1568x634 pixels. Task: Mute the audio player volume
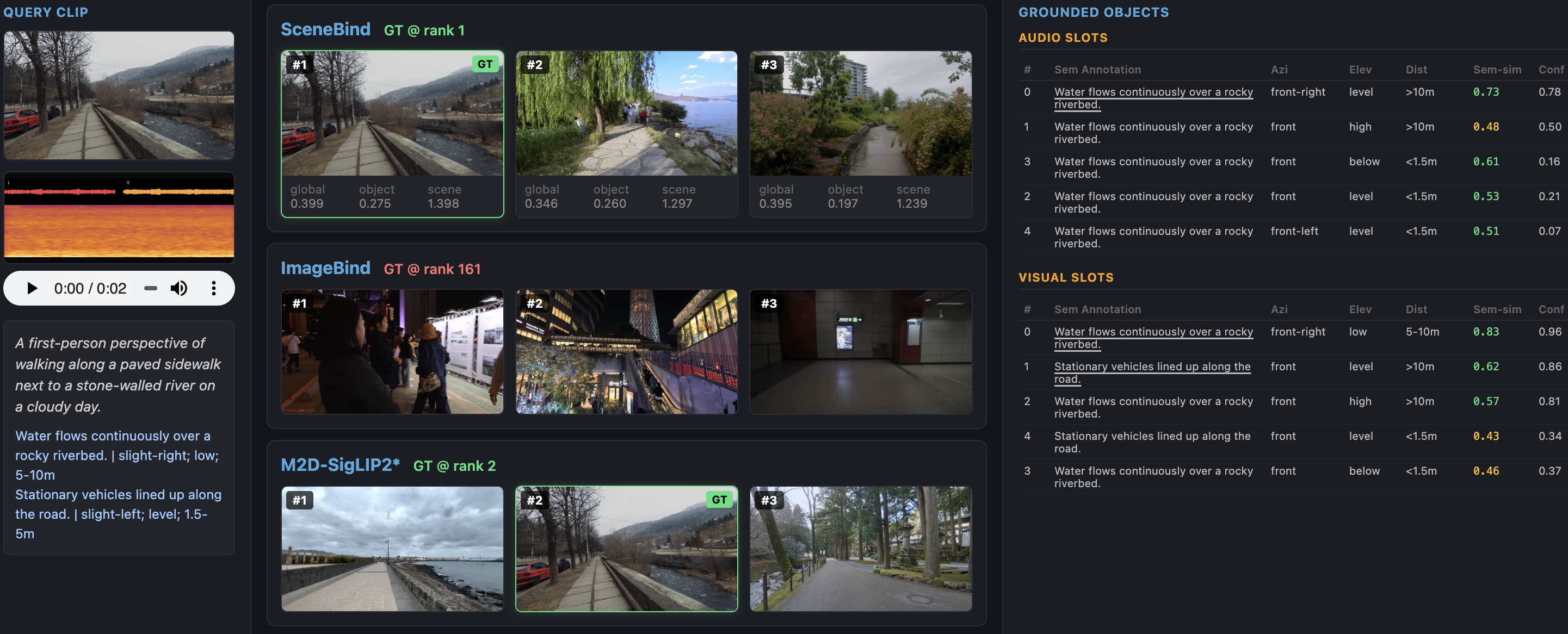pos(178,288)
